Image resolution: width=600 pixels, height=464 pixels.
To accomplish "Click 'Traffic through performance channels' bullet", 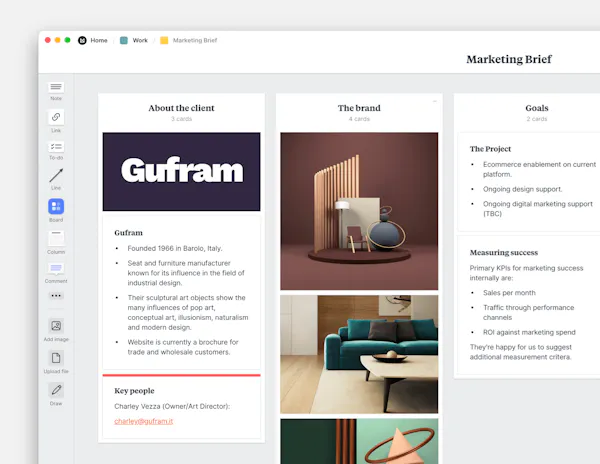I will pyautogui.click(x=528, y=313).
